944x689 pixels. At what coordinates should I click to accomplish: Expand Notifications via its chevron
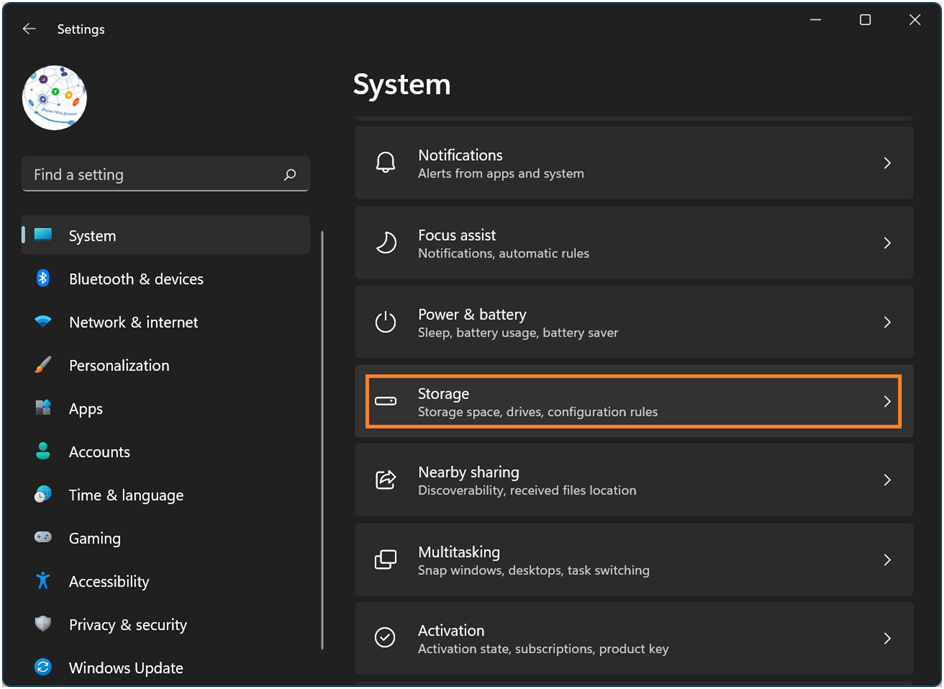(887, 163)
